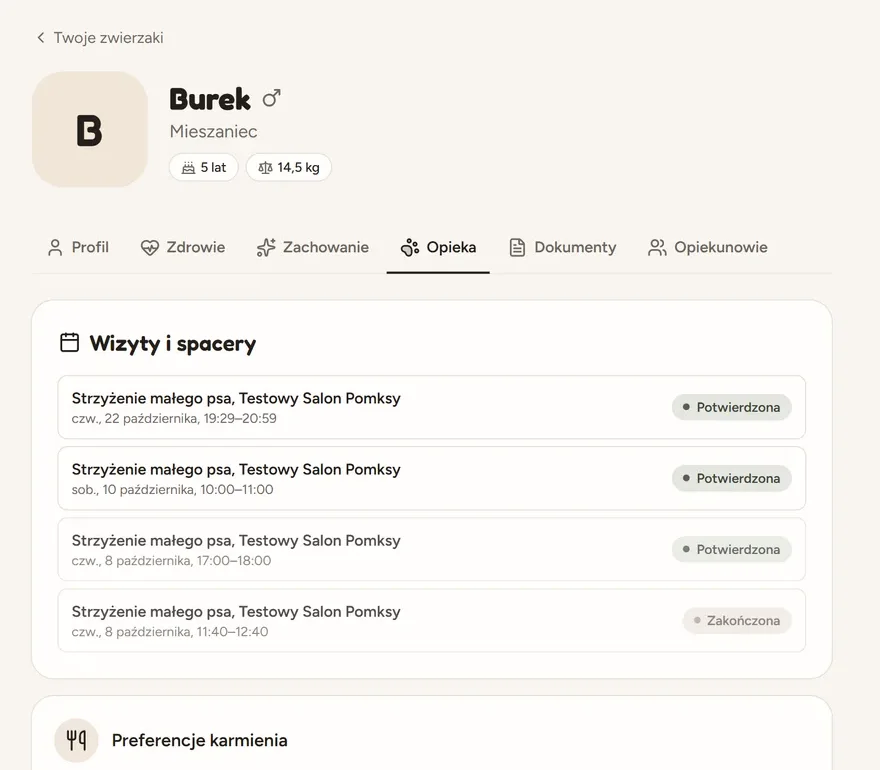880x770 pixels.
Task: Click the person icon on Profil tab
Action: (x=55, y=248)
